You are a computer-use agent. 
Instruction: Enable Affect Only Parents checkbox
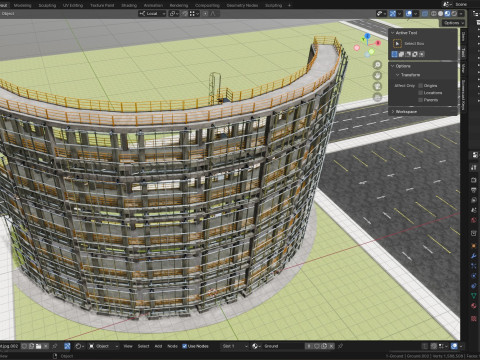[x=421, y=100]
